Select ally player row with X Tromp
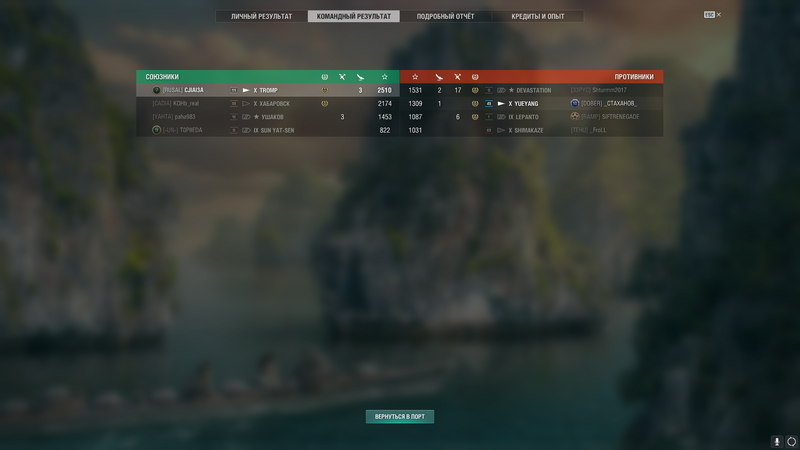 pos(268,90)
